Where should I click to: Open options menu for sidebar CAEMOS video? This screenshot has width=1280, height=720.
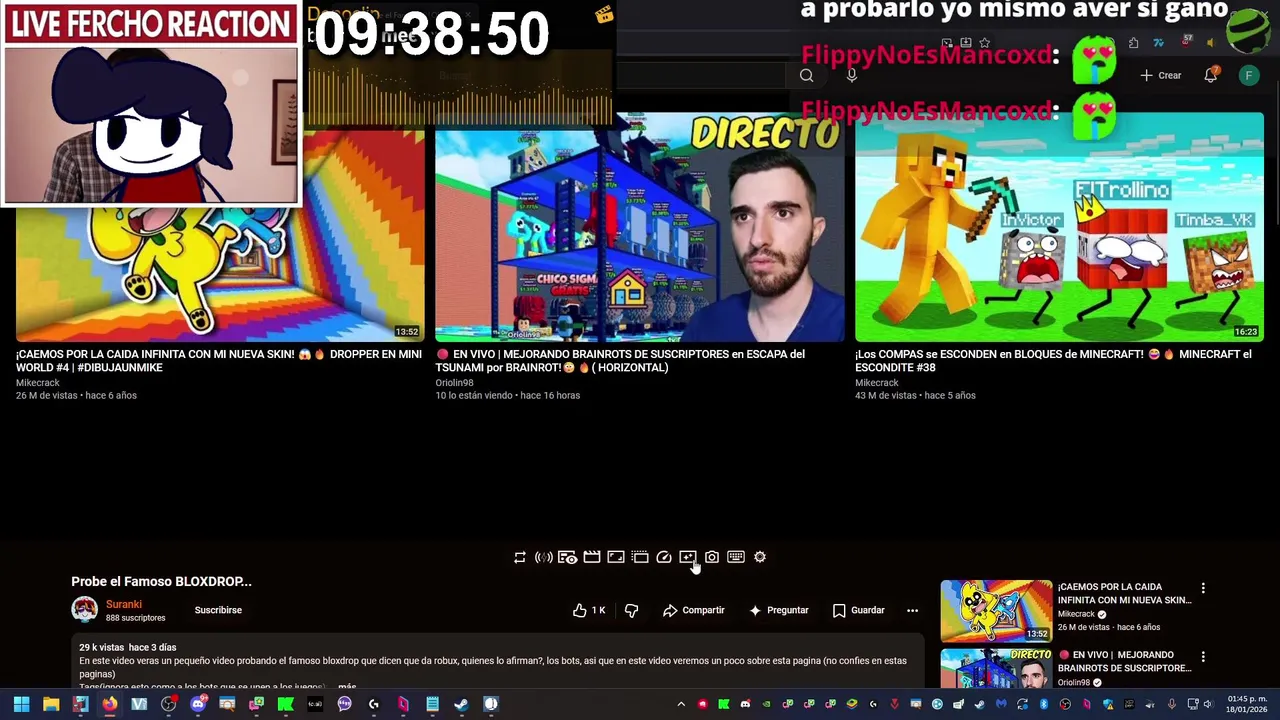(x=1203, y=588)
